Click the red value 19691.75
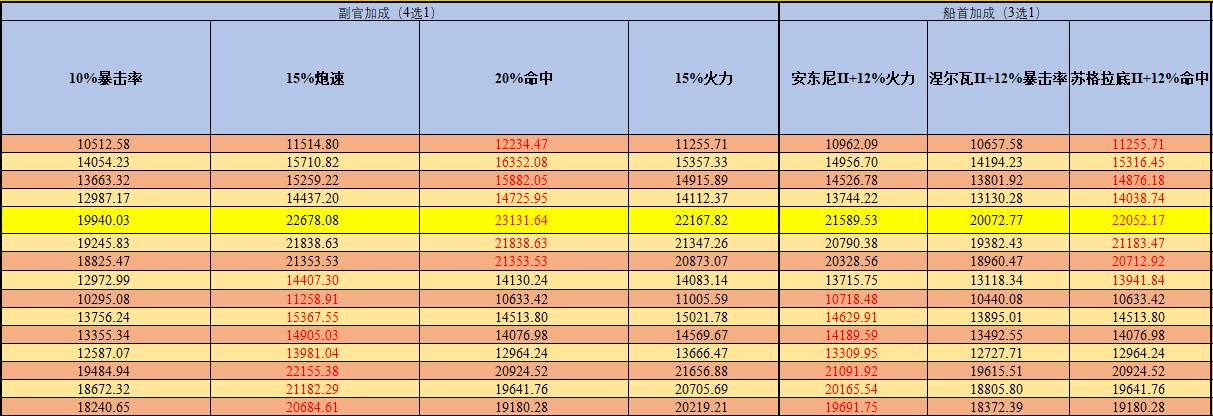This screenshot has width=1213, height=416. [853, 406]
